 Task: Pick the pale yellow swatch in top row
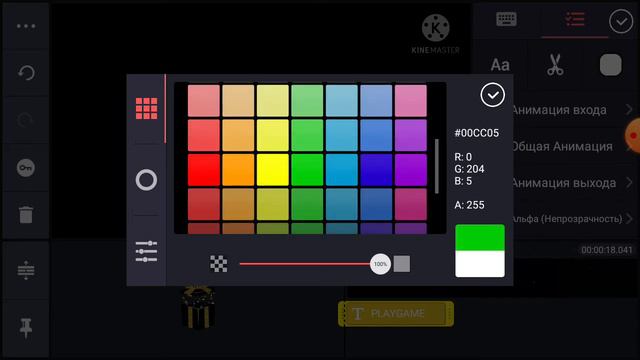(273, 101)
